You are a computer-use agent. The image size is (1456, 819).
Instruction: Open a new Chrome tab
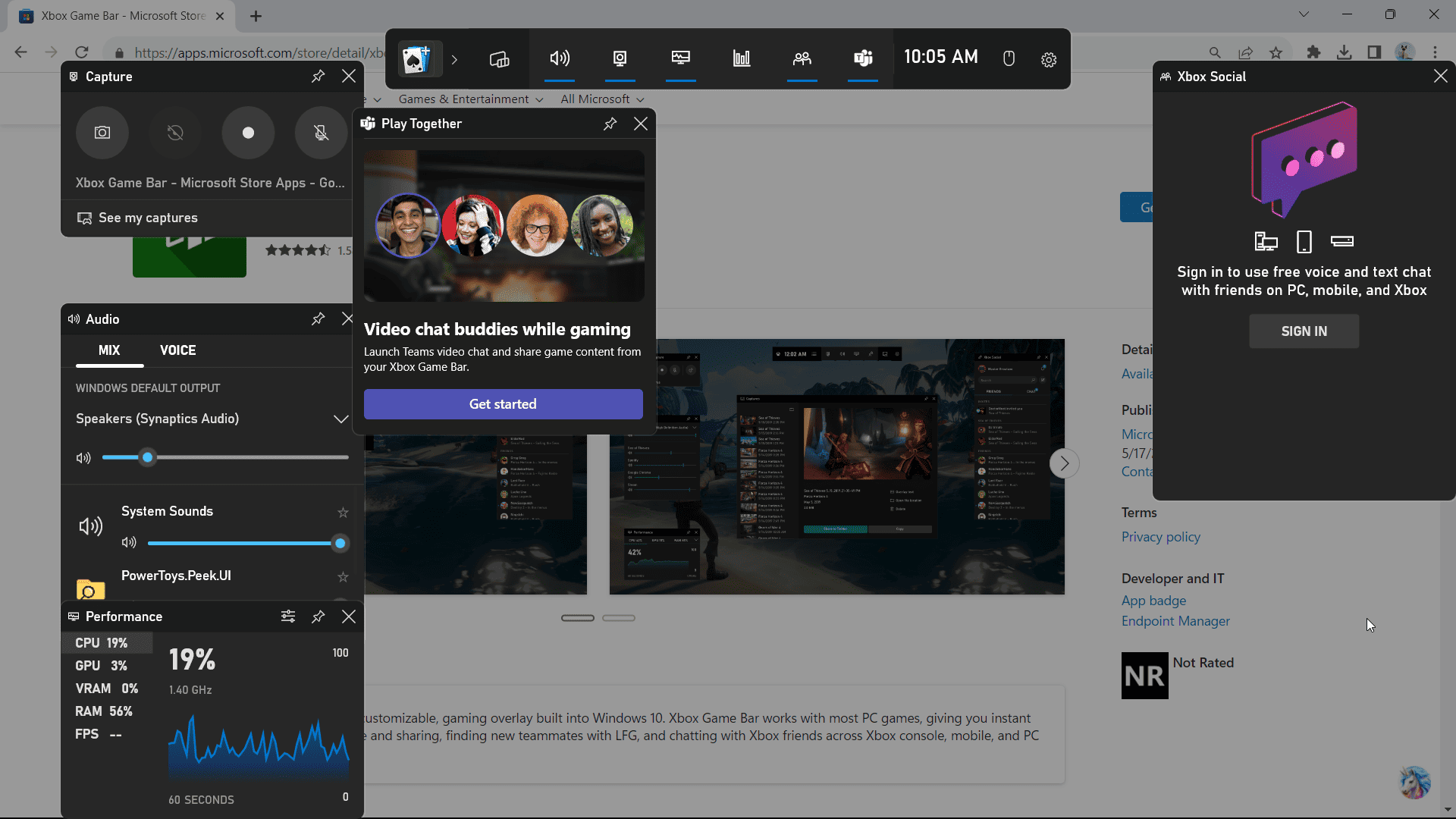(256, 16)
